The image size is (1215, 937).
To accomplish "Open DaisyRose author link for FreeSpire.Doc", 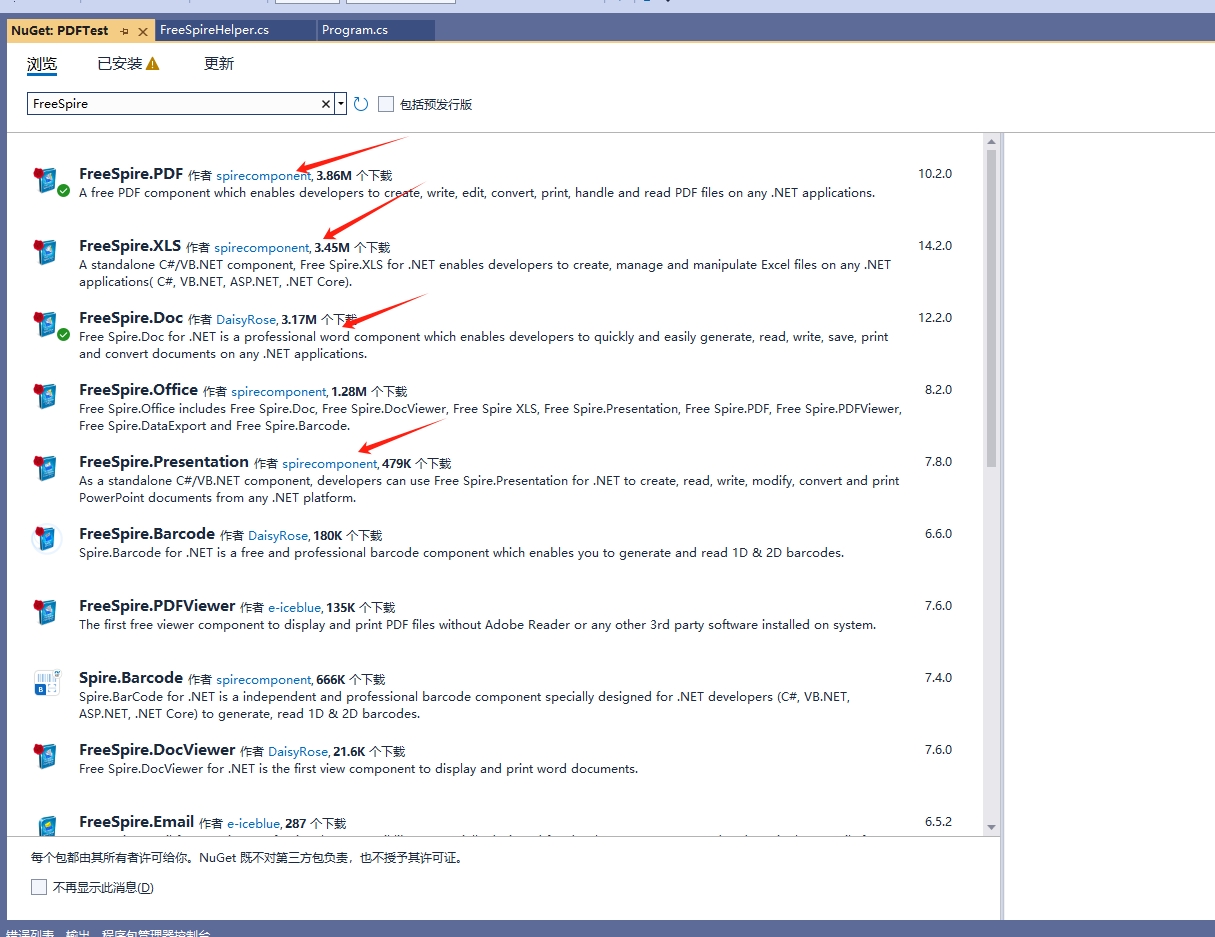I will [x=246, y=320].
